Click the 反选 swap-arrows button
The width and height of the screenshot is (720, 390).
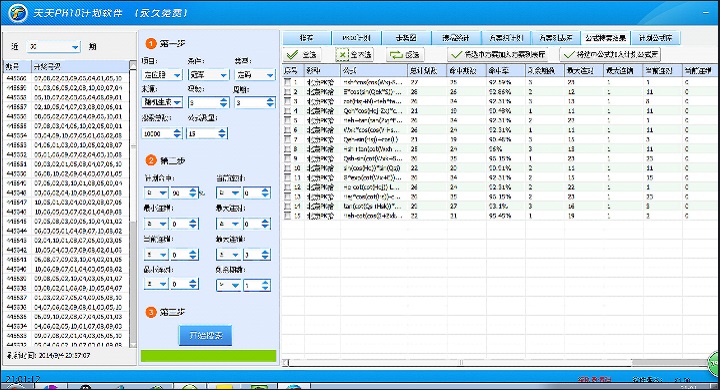coord(405,55)
